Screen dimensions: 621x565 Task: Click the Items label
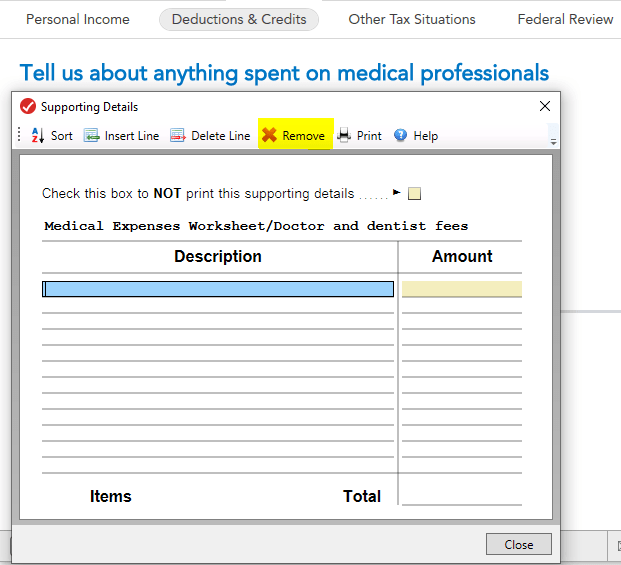[x=110, y=497]
